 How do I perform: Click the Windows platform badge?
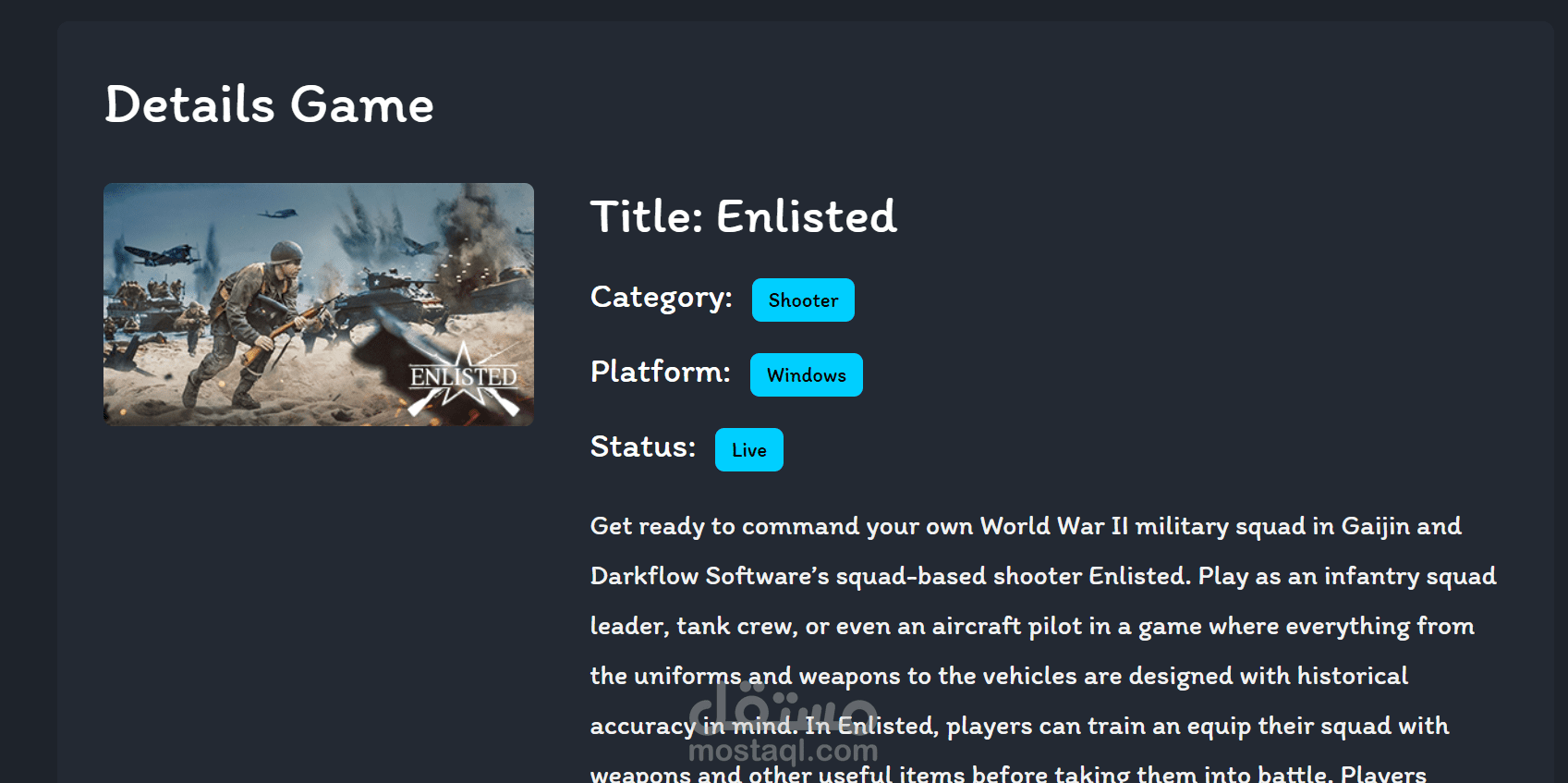(807, 374)
